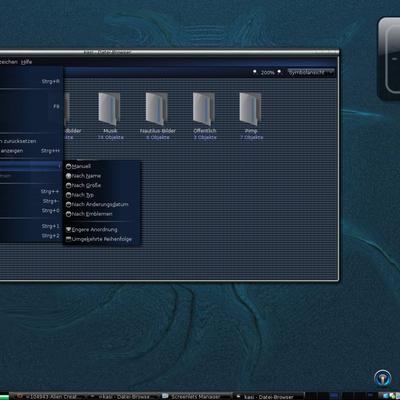Choose the menu entry ending in zurücksetzen
Viewport: 400px width, 400px height.
click(31, 141)
